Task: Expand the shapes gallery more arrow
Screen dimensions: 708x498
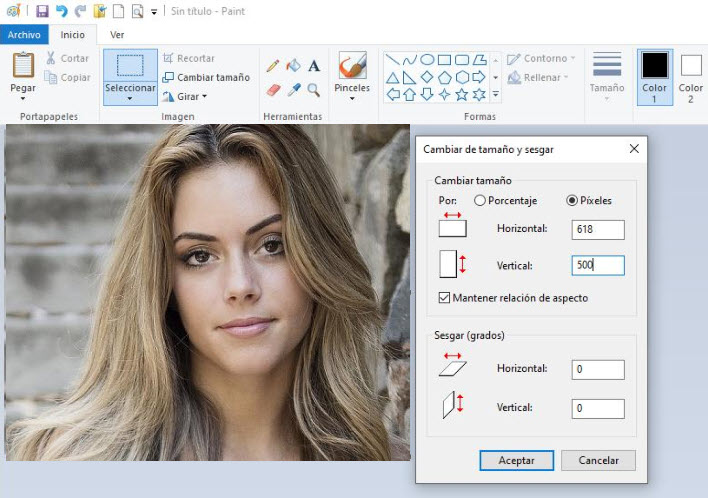Action: (x=496, y=94)
